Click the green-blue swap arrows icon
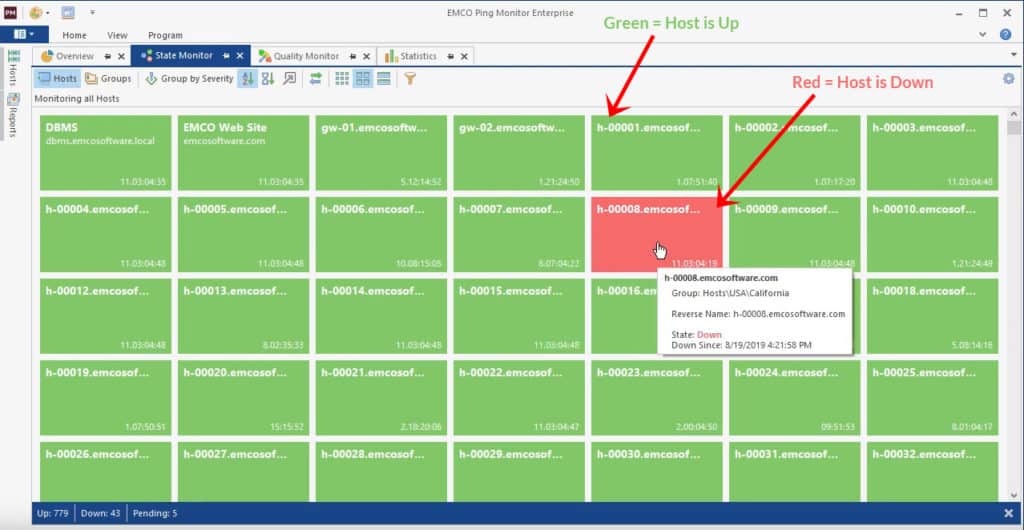The width and height of the screenshot is (1024, 530). pyautogui.click(x=316, y=79)
